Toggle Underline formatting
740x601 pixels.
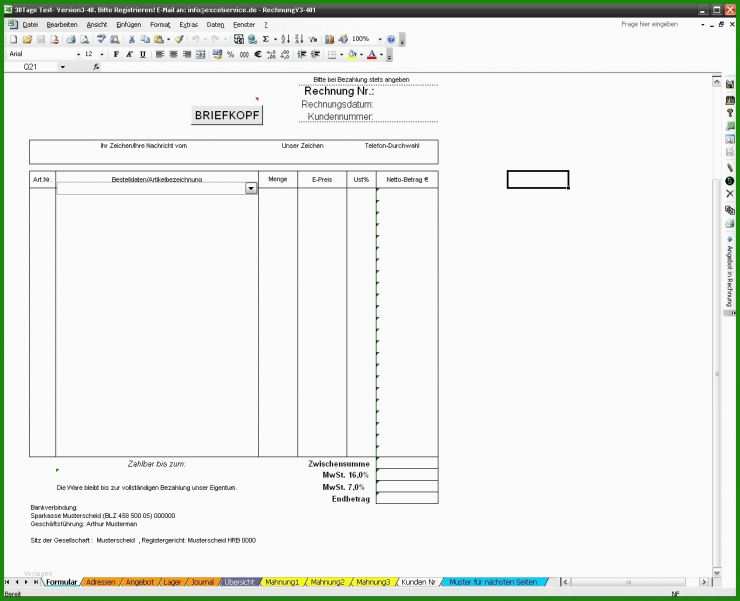pos(142,54)
